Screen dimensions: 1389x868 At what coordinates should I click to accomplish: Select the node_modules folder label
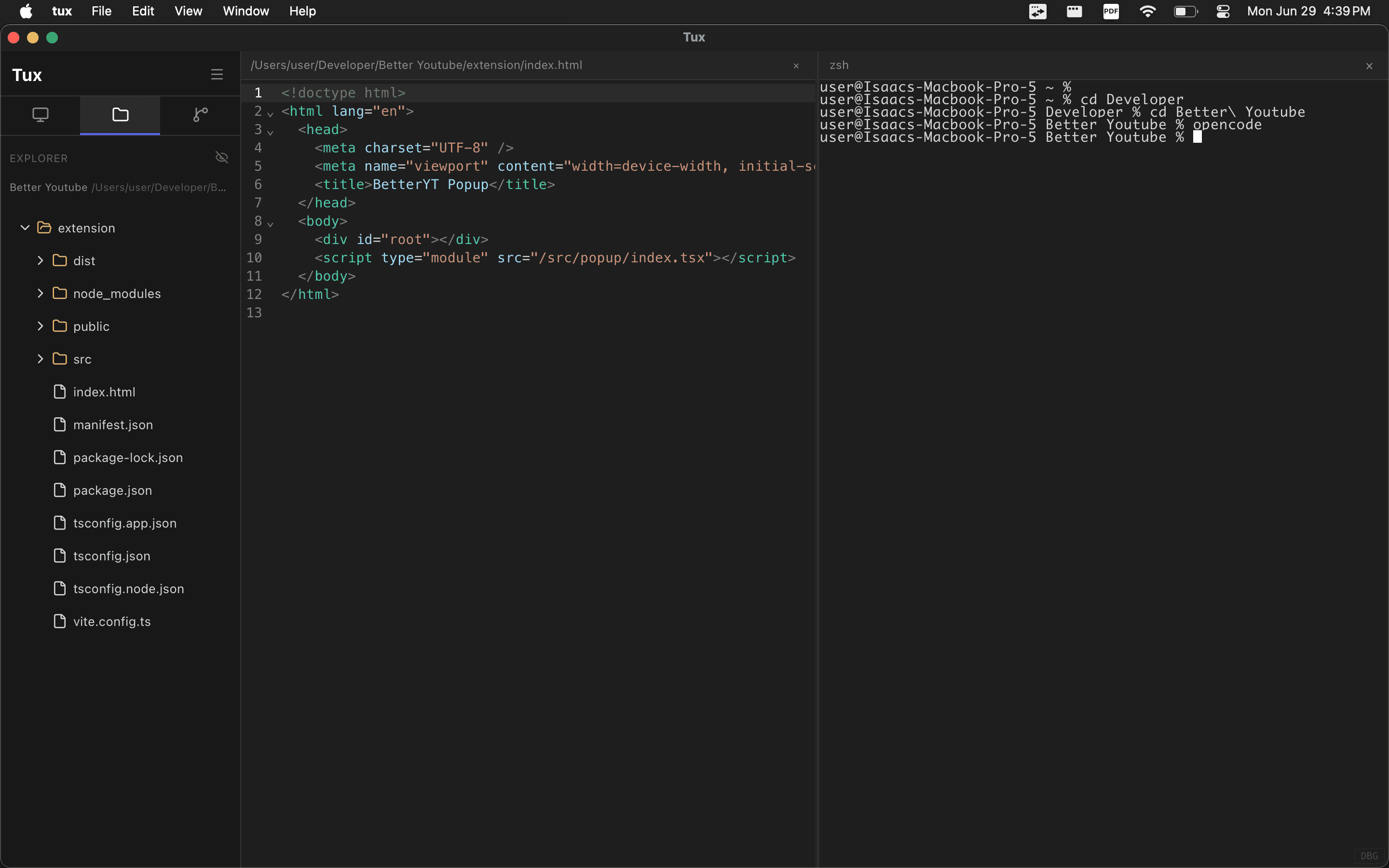(x=117, y=294)
